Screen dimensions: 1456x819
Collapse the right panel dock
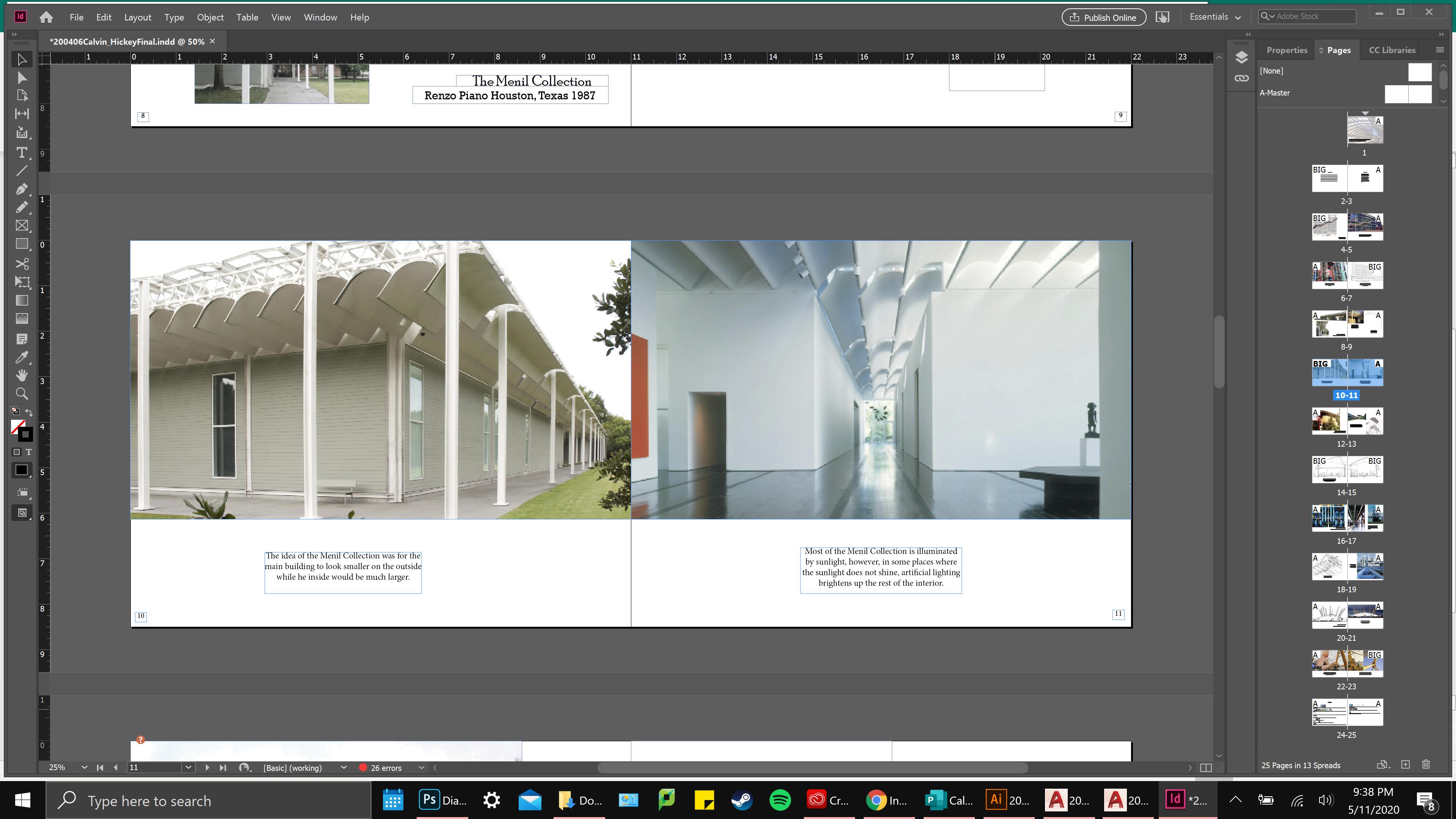tap(1441, 35)
